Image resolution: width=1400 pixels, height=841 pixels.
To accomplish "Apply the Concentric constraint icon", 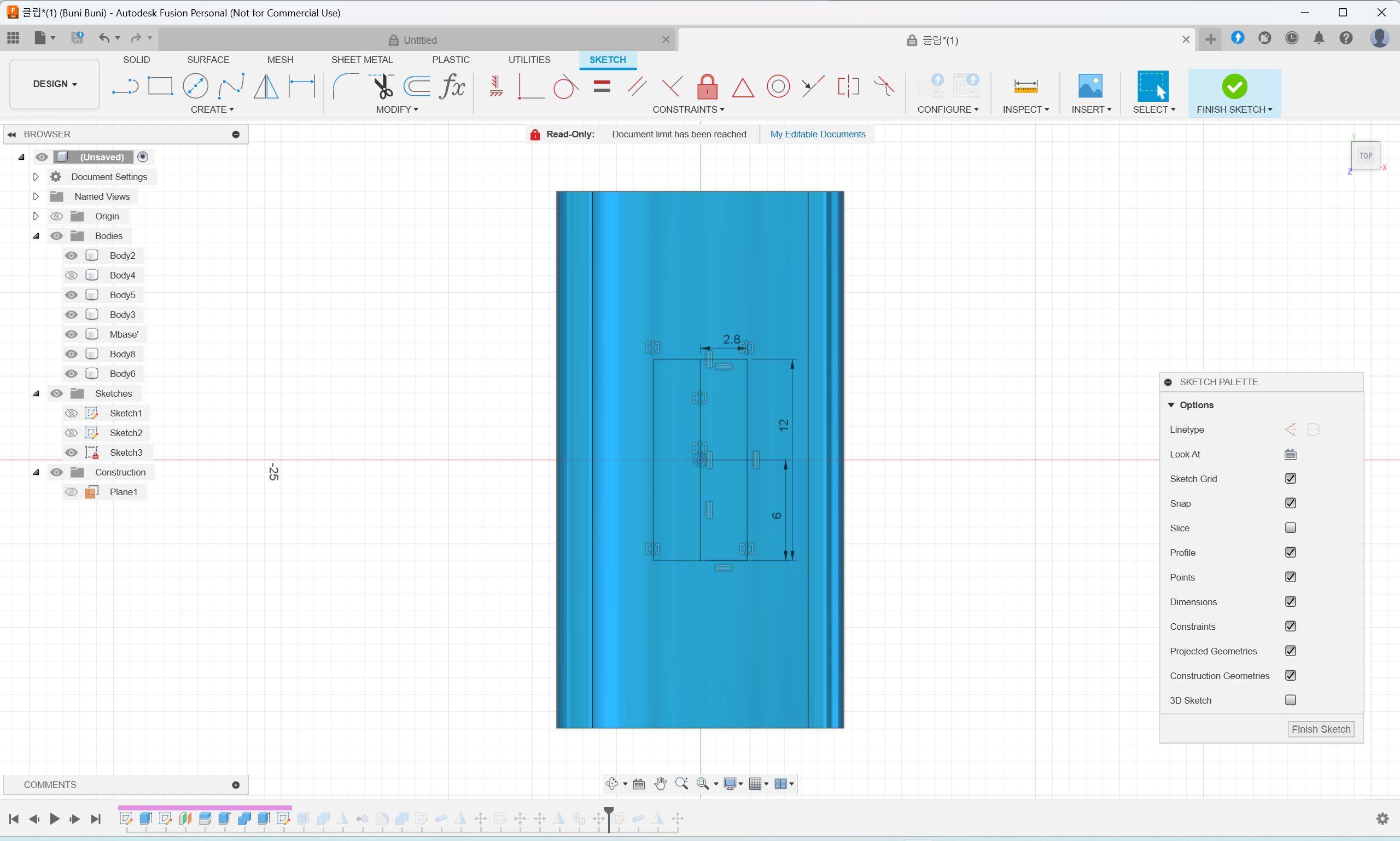I will click(x=778, y=86).
